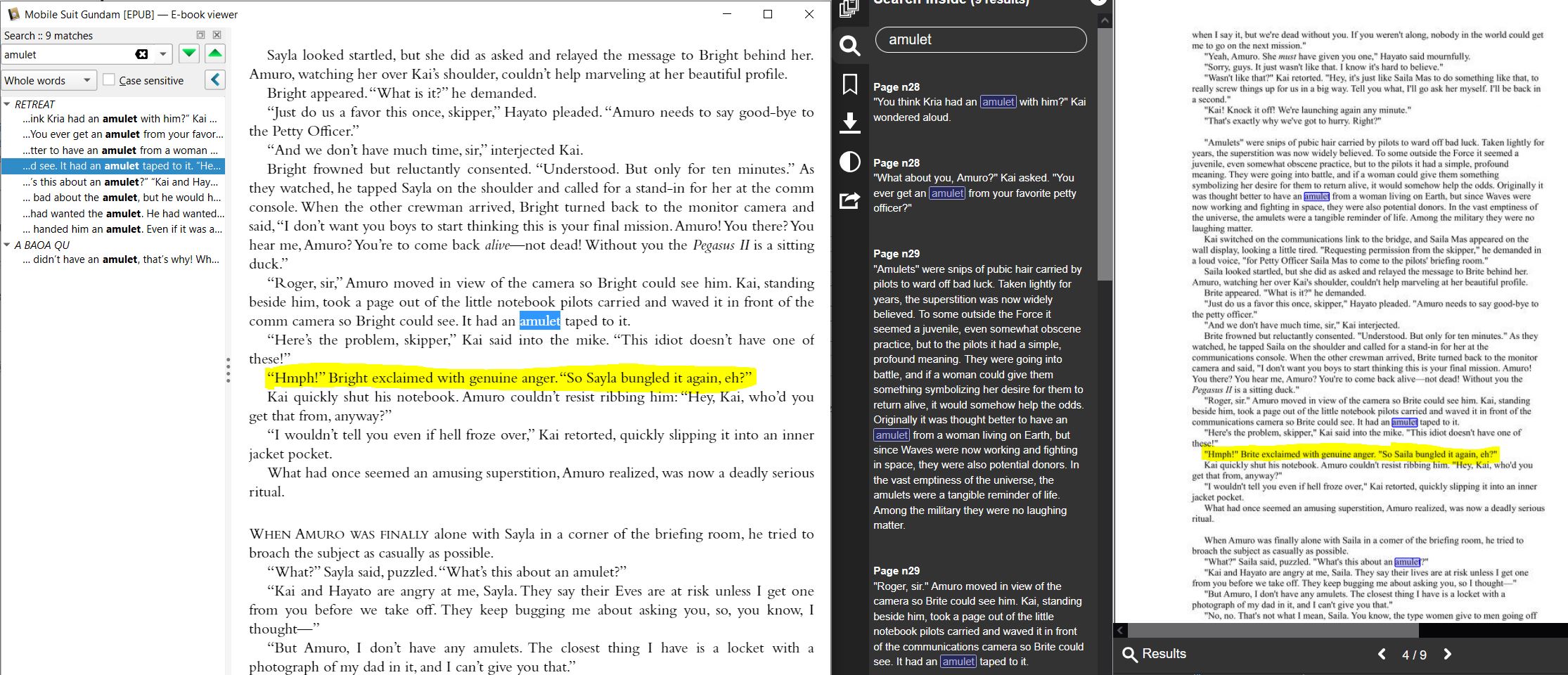Click the yellow-highlighted "Hmph!" Bright line in e-book viewer
The width and height of the screenshot is (1568, 675).
[509, 378]
